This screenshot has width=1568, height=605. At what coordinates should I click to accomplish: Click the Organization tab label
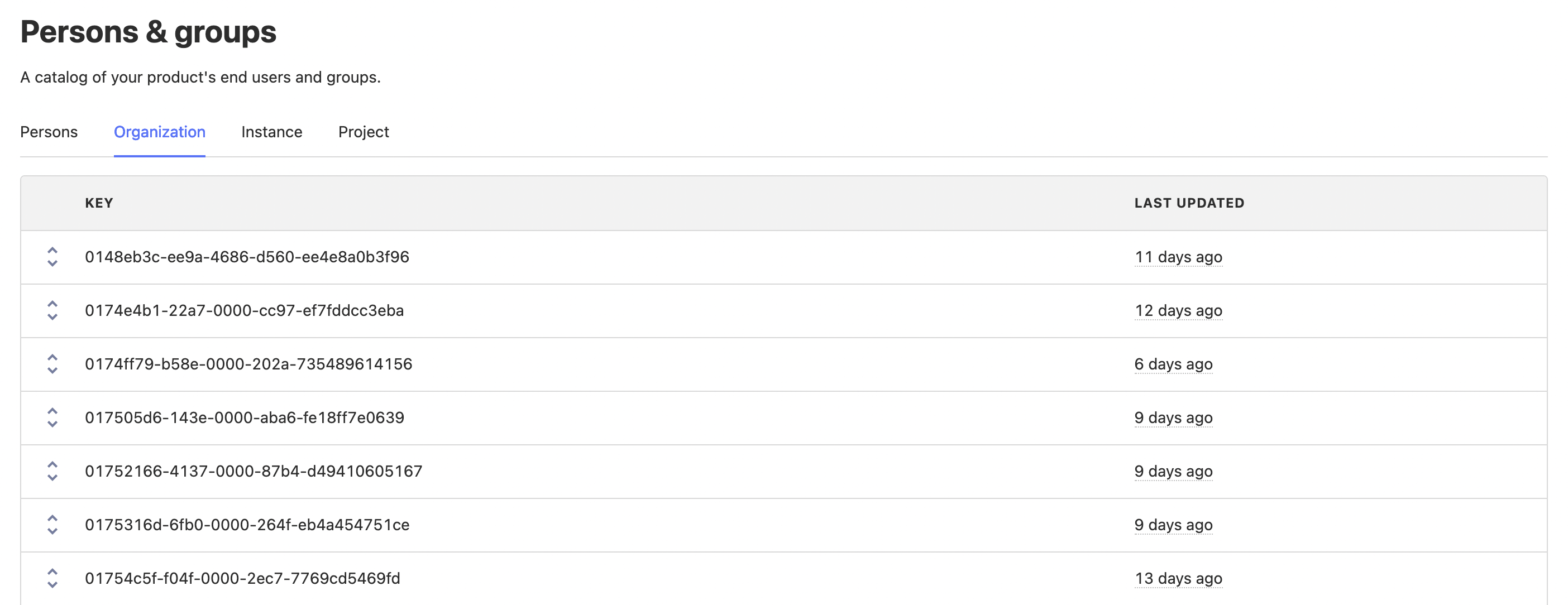tap(160, 132)
